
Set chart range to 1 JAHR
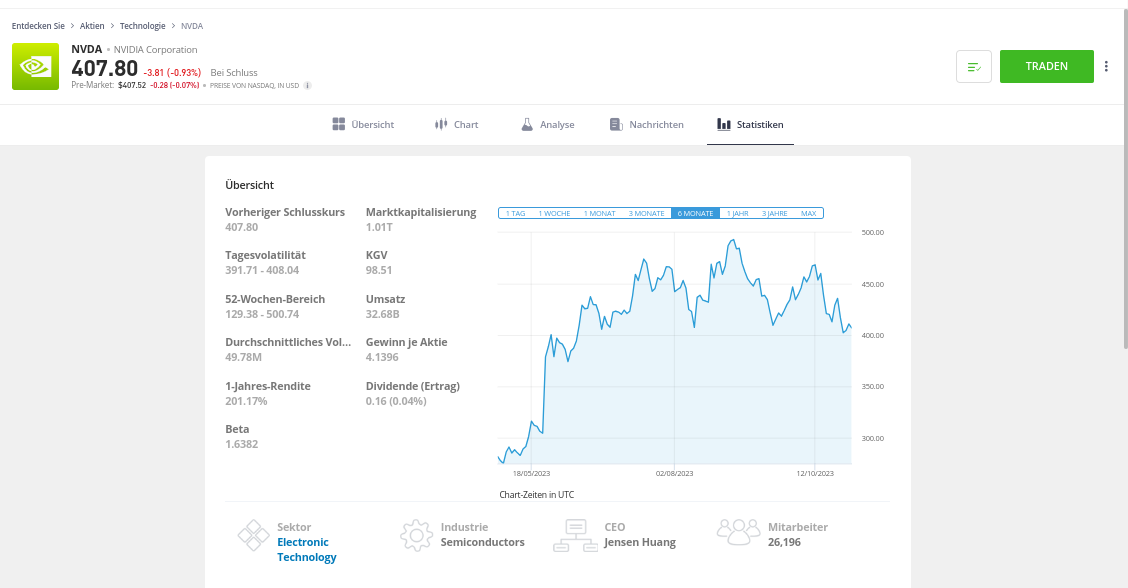click(x=737, y=213)
